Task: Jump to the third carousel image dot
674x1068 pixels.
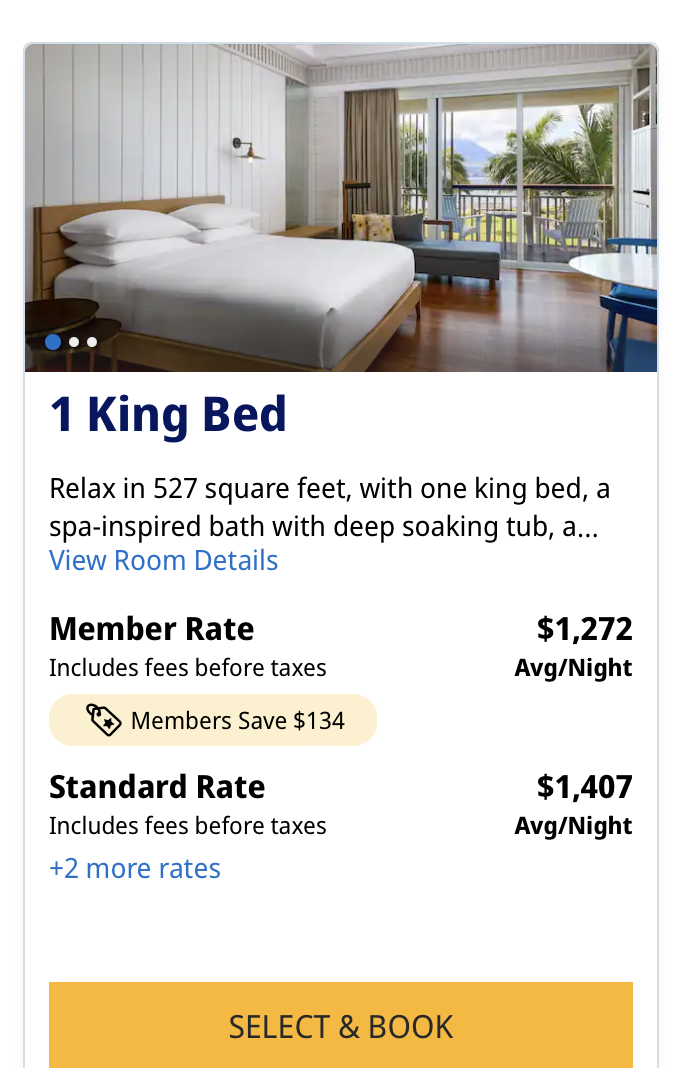Action: click(x=92, y=342)
